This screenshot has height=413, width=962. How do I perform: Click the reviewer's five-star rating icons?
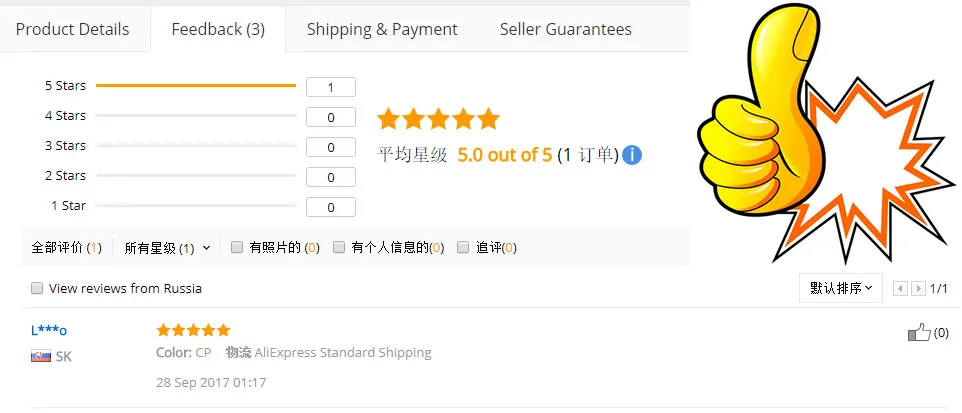tap(193, 330)
